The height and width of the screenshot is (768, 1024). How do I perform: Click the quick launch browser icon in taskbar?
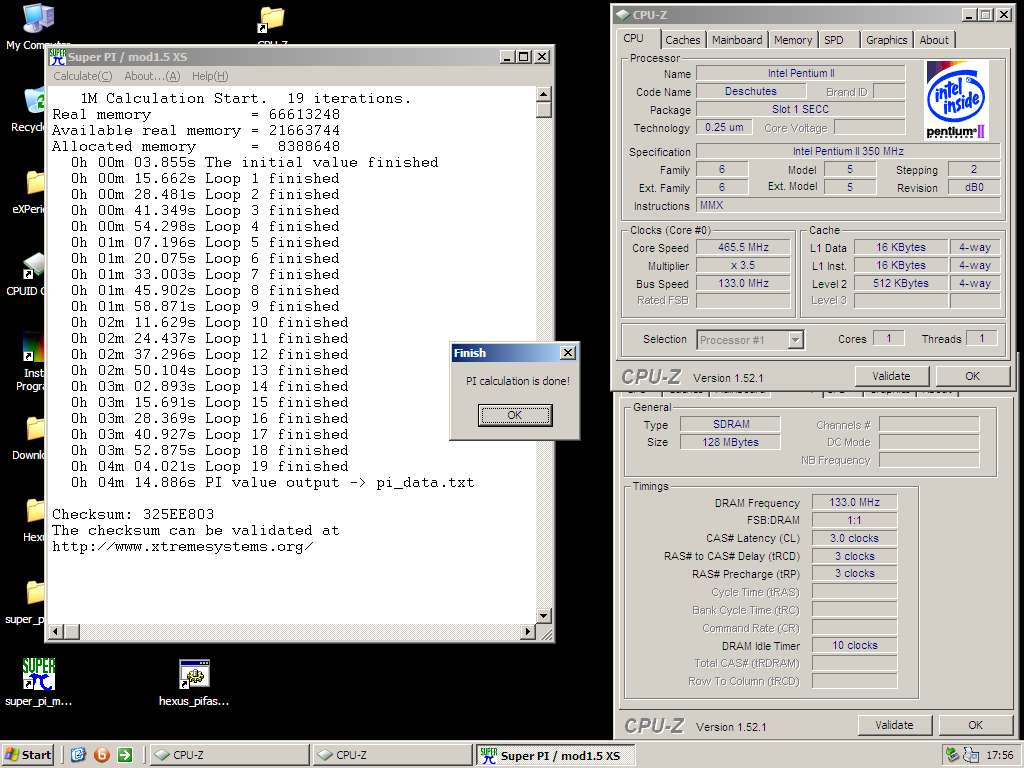pos(78,756)
